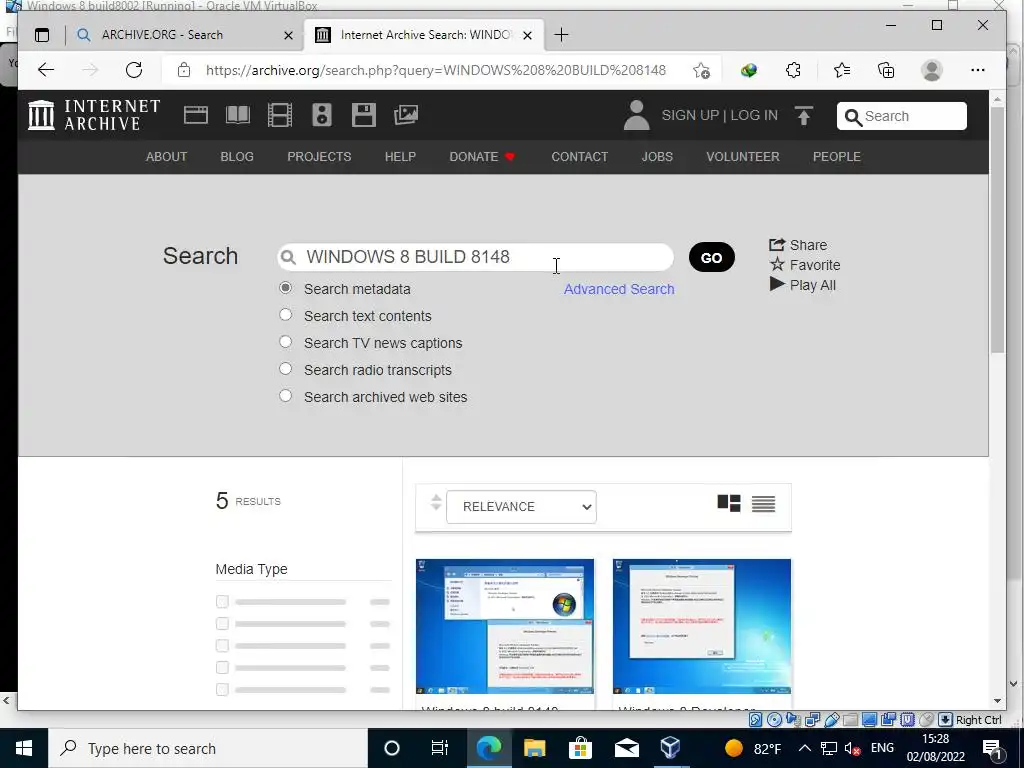Open the Video film-strip icon
1024x768 pixels.
coord(280,115)
